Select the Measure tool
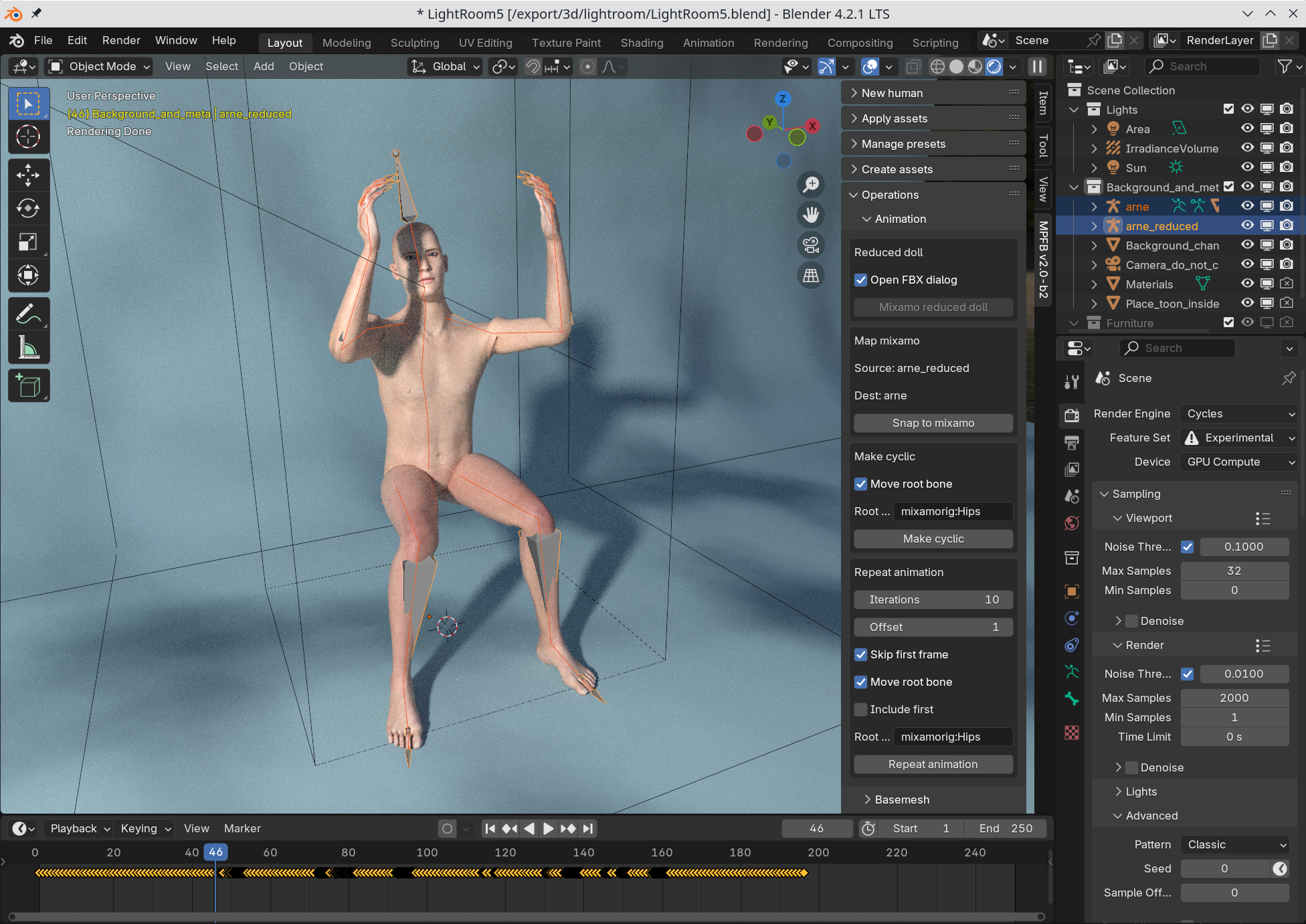This screenshot has height=924, width=1306. pos(28,347)
